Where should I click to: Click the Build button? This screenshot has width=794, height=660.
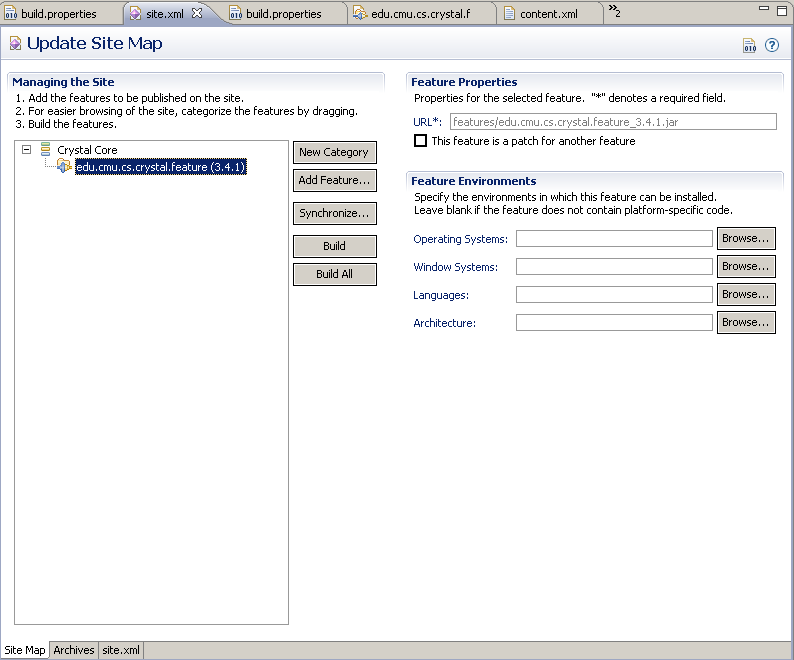(x=335, y=246)
